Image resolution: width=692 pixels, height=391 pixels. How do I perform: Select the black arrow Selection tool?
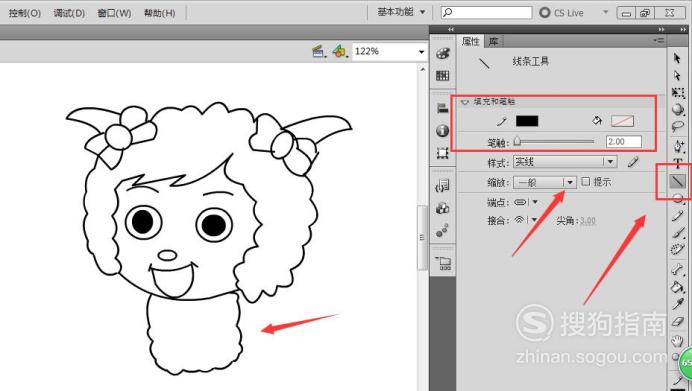coord(677,58)
